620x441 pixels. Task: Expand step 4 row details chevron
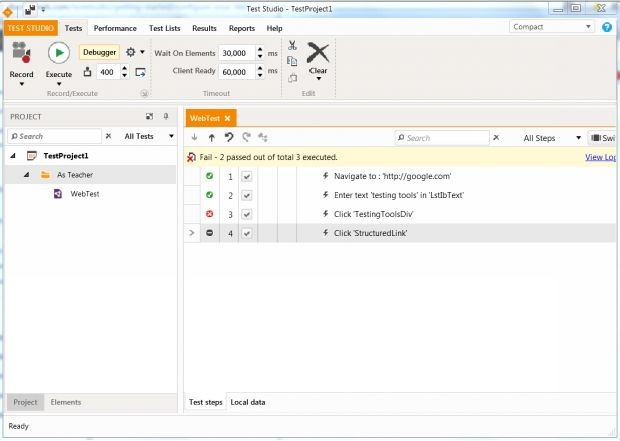192,233
